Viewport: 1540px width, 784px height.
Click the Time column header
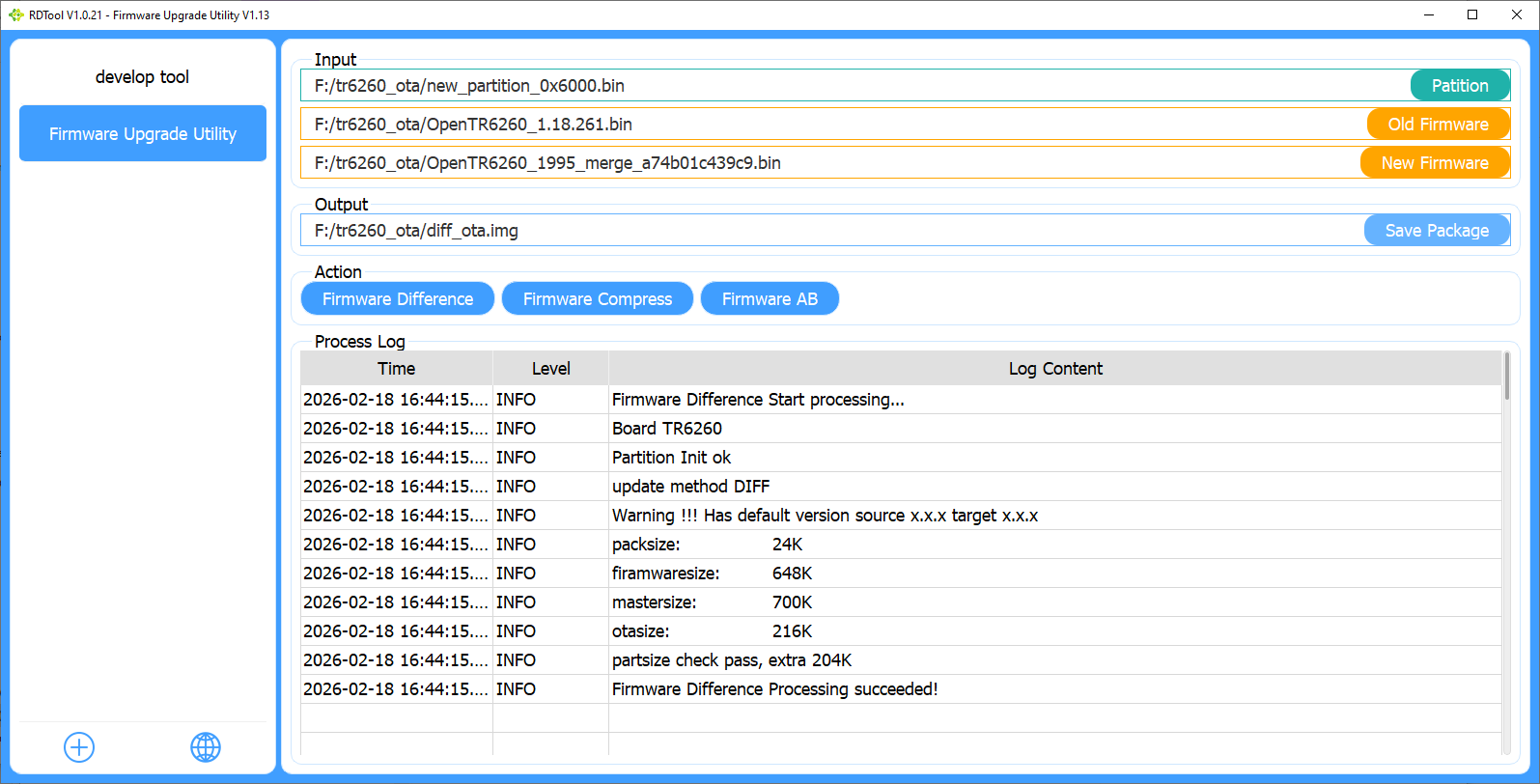[397, 368]
